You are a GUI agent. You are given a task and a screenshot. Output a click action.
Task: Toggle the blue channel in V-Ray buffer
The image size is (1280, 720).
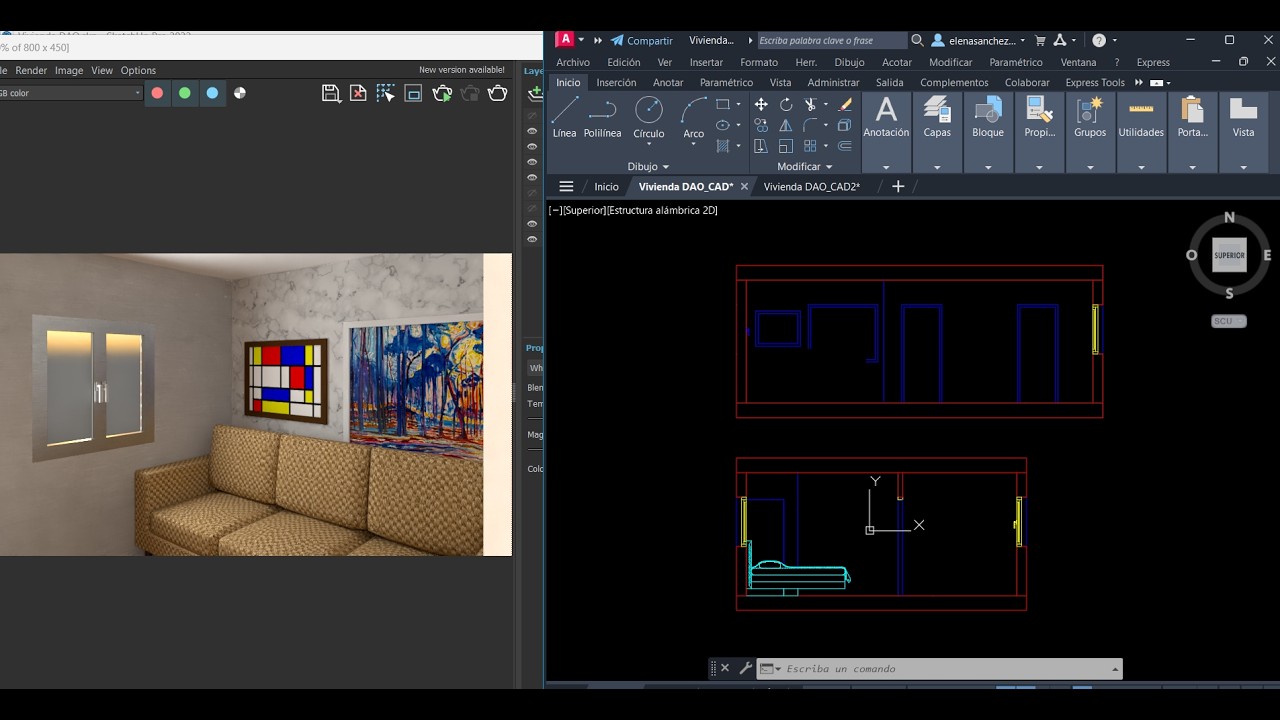(x=212, y=93)
